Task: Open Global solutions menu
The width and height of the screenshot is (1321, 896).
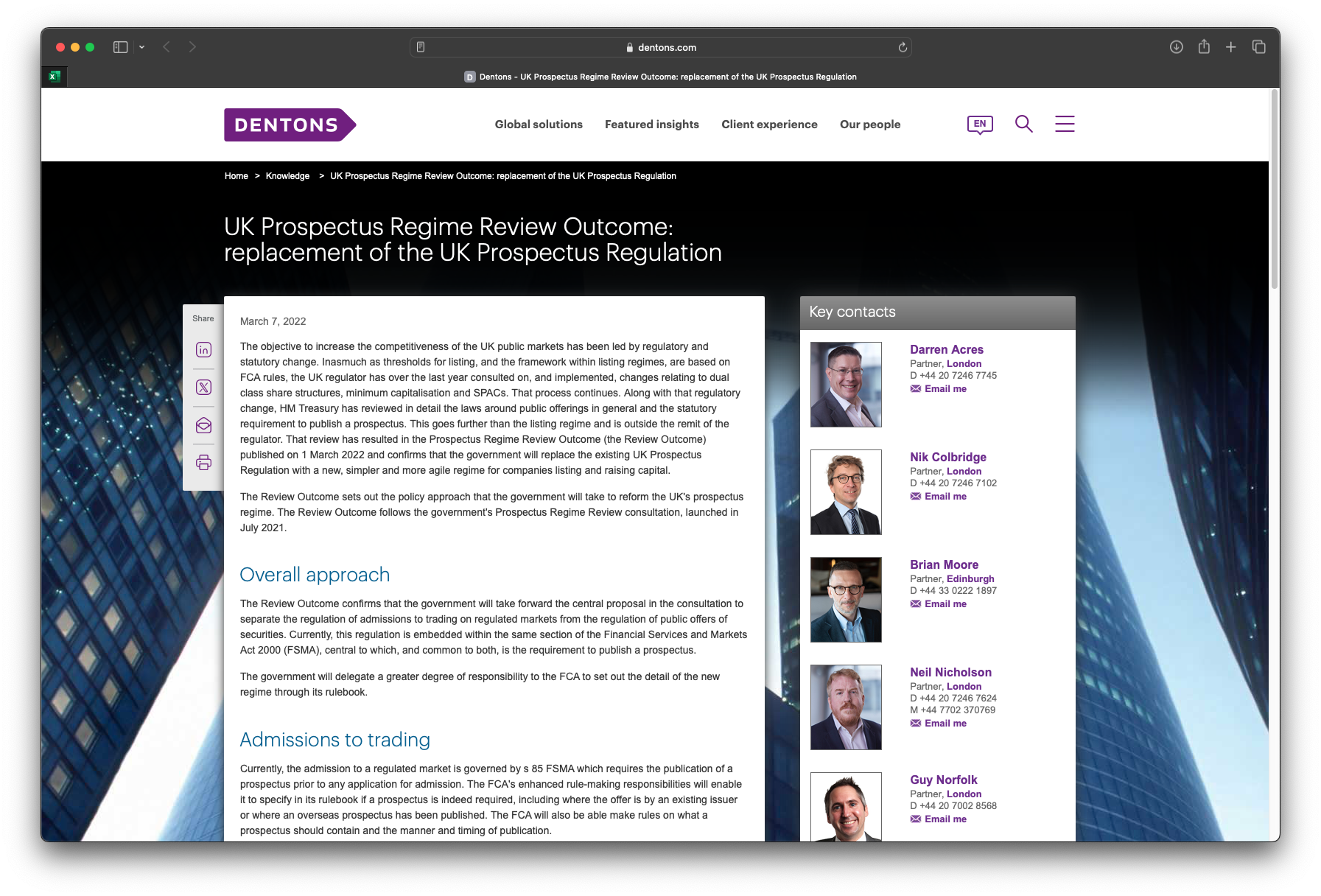Action: tap(539, 125)
